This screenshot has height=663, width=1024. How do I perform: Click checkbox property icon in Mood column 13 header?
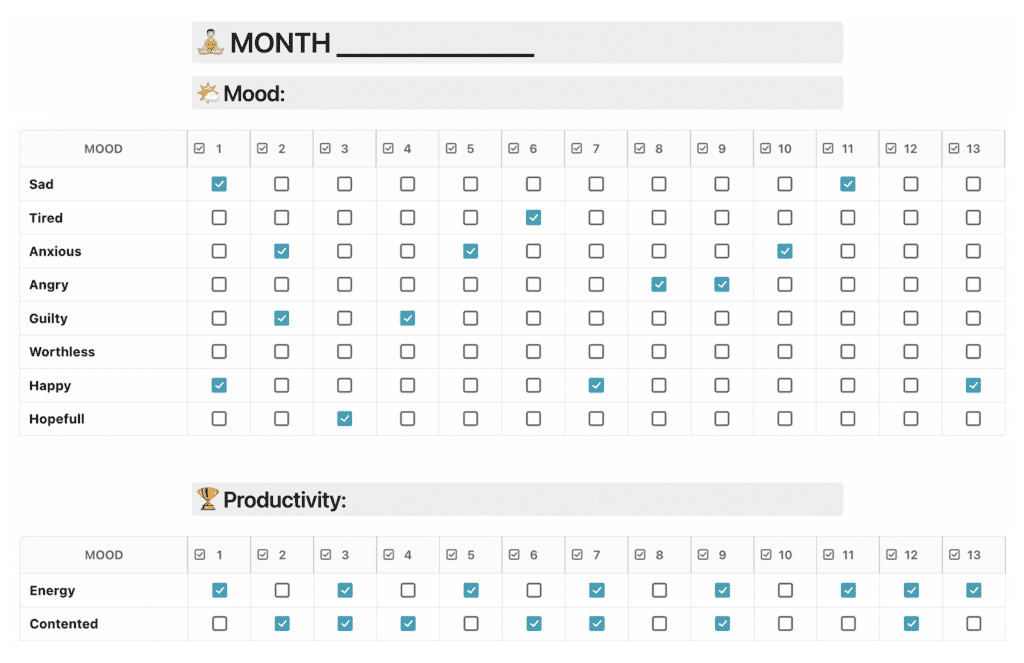click(x=954, y=148)
